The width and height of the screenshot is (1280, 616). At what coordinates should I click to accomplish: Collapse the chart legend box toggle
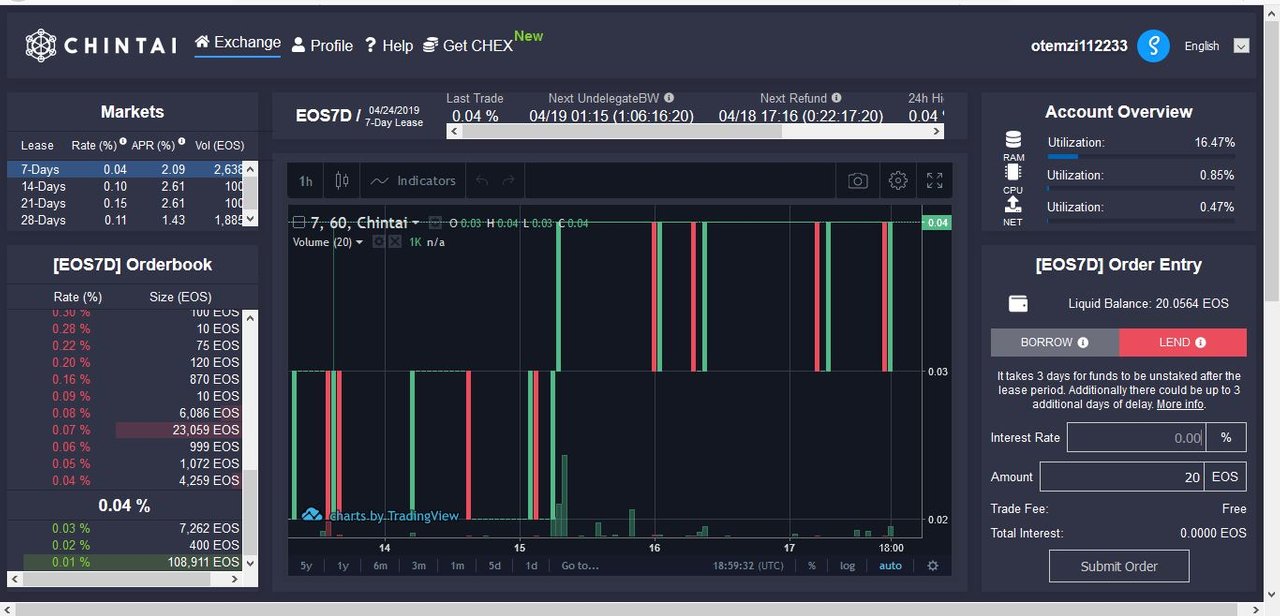click(298, 223)
